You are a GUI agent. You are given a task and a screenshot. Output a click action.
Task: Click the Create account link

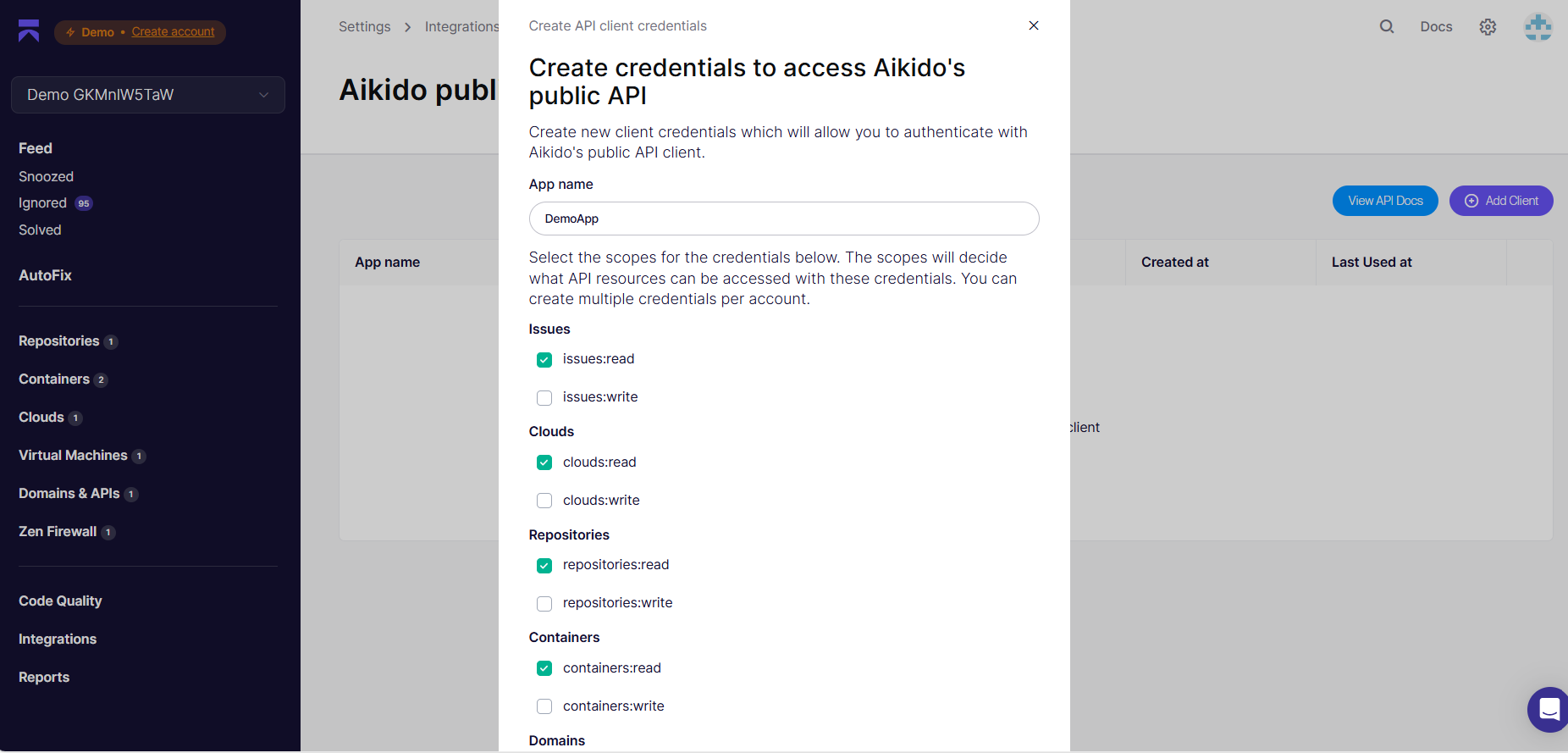point(173,32)
